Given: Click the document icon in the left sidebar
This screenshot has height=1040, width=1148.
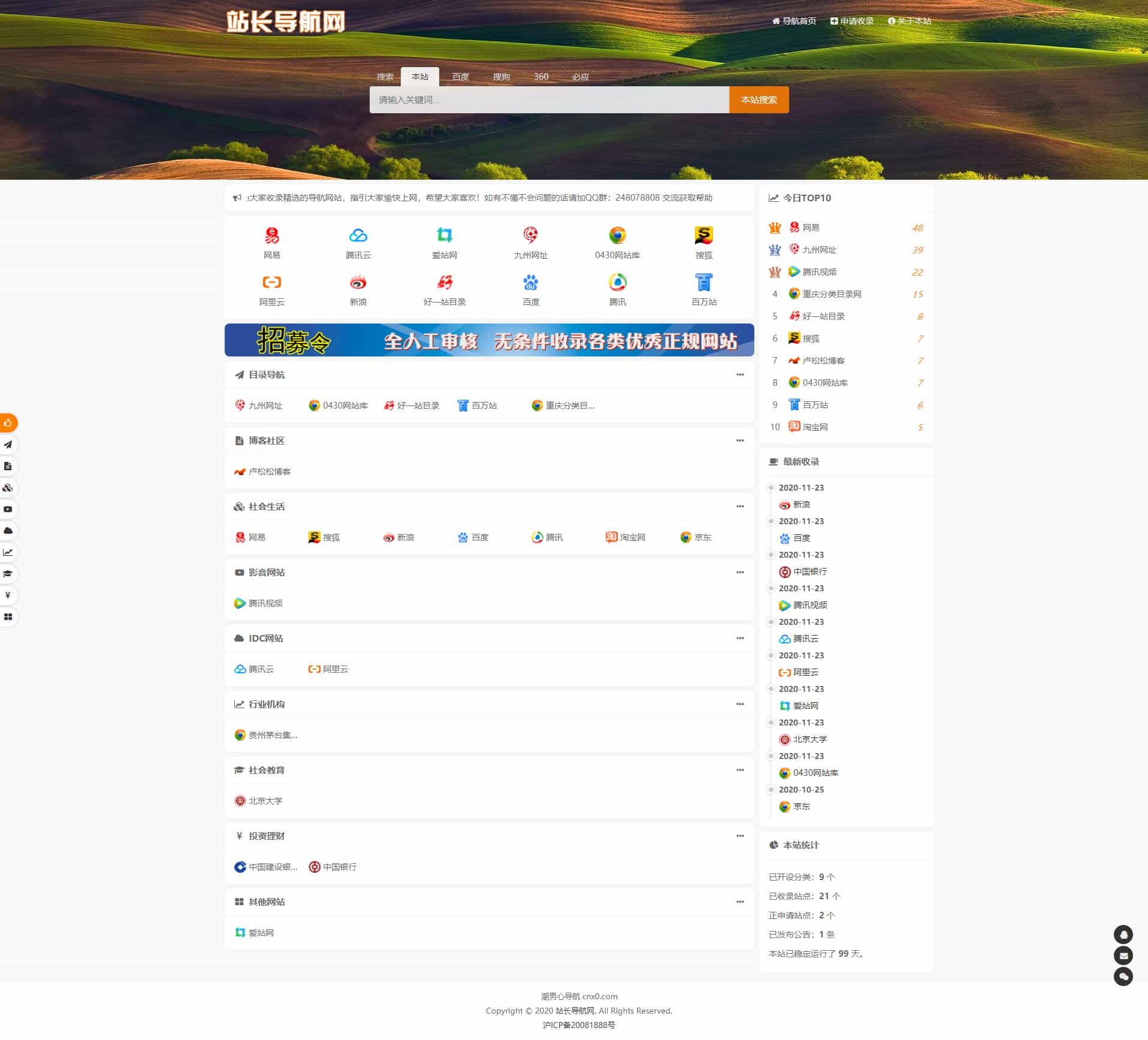Looking at the screenshot, I should tap(8, 466).
